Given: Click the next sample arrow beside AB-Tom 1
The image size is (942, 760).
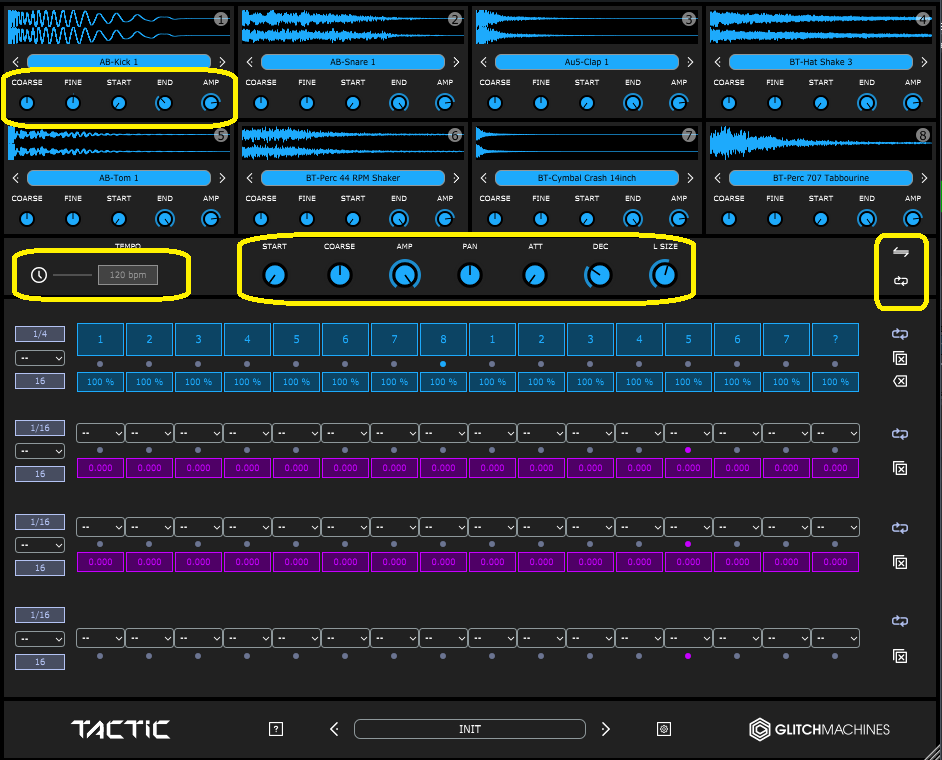Looking at the screenshot, I should click(x=222, y=178).
